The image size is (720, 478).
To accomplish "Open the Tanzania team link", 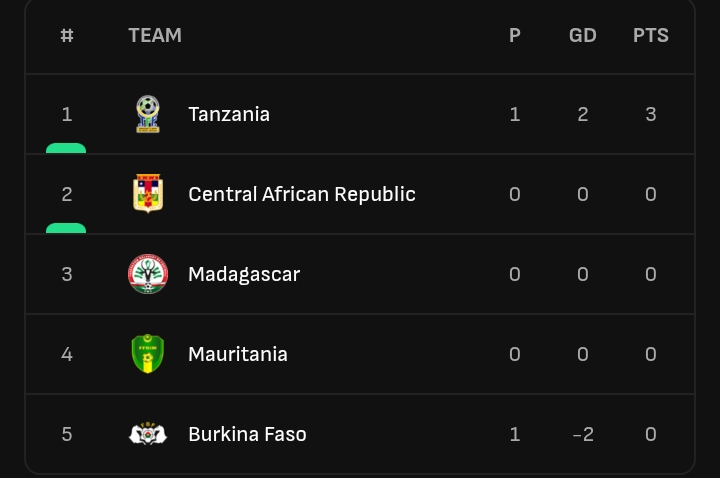I will tap(229, 114).
